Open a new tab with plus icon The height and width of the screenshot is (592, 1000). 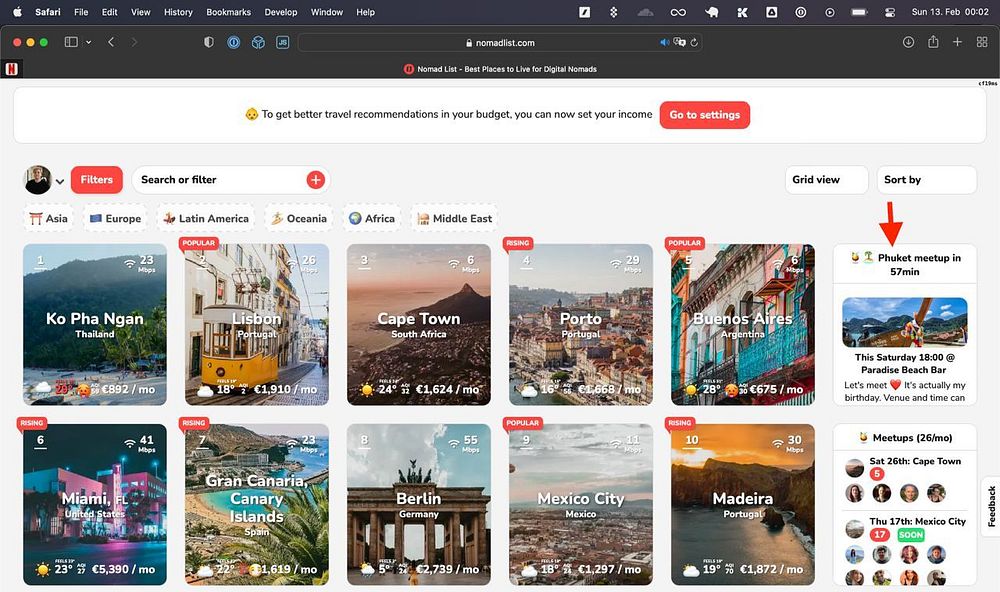(957, 42)
